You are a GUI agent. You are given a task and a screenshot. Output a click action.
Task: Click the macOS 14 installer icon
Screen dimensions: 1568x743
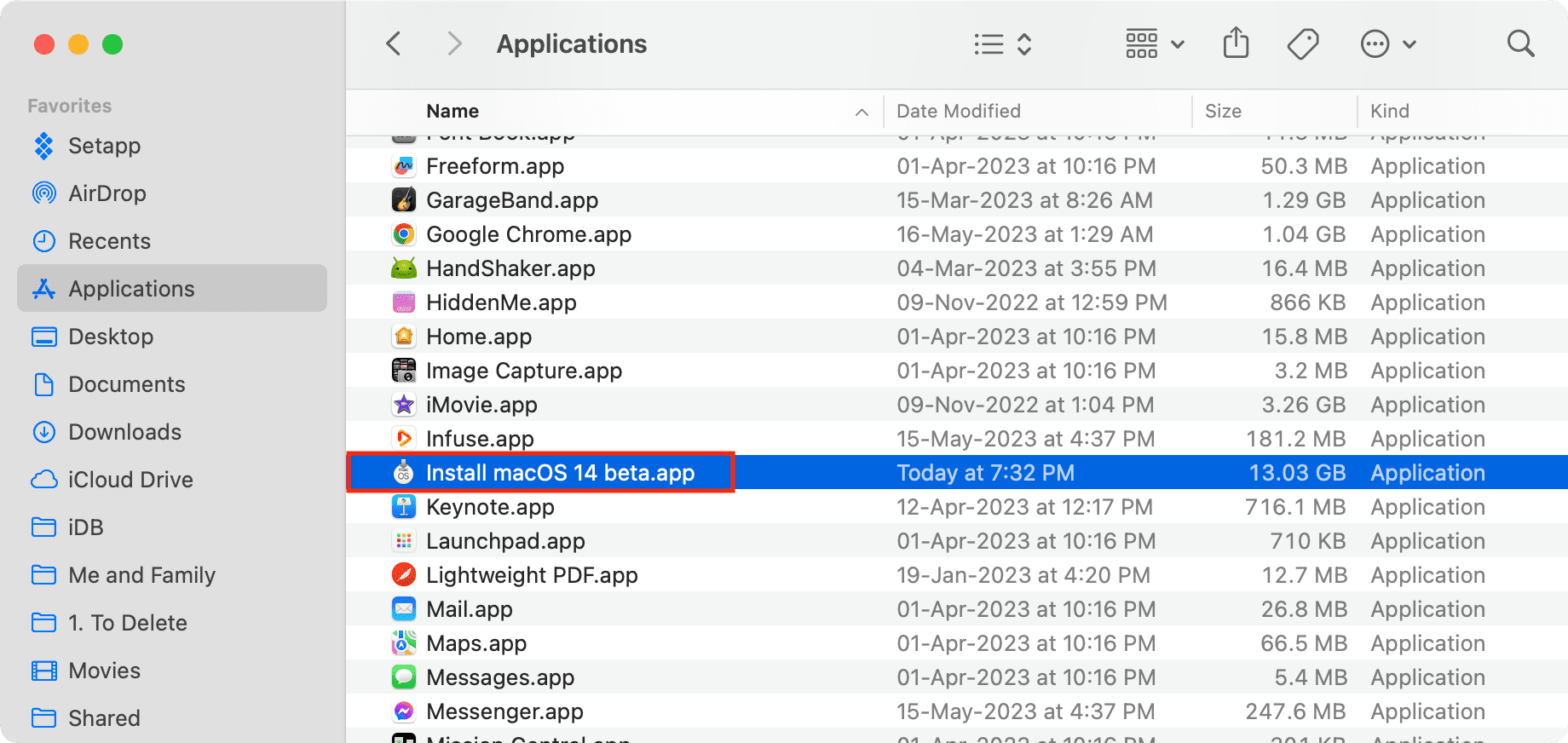click(x=404, y=472)
